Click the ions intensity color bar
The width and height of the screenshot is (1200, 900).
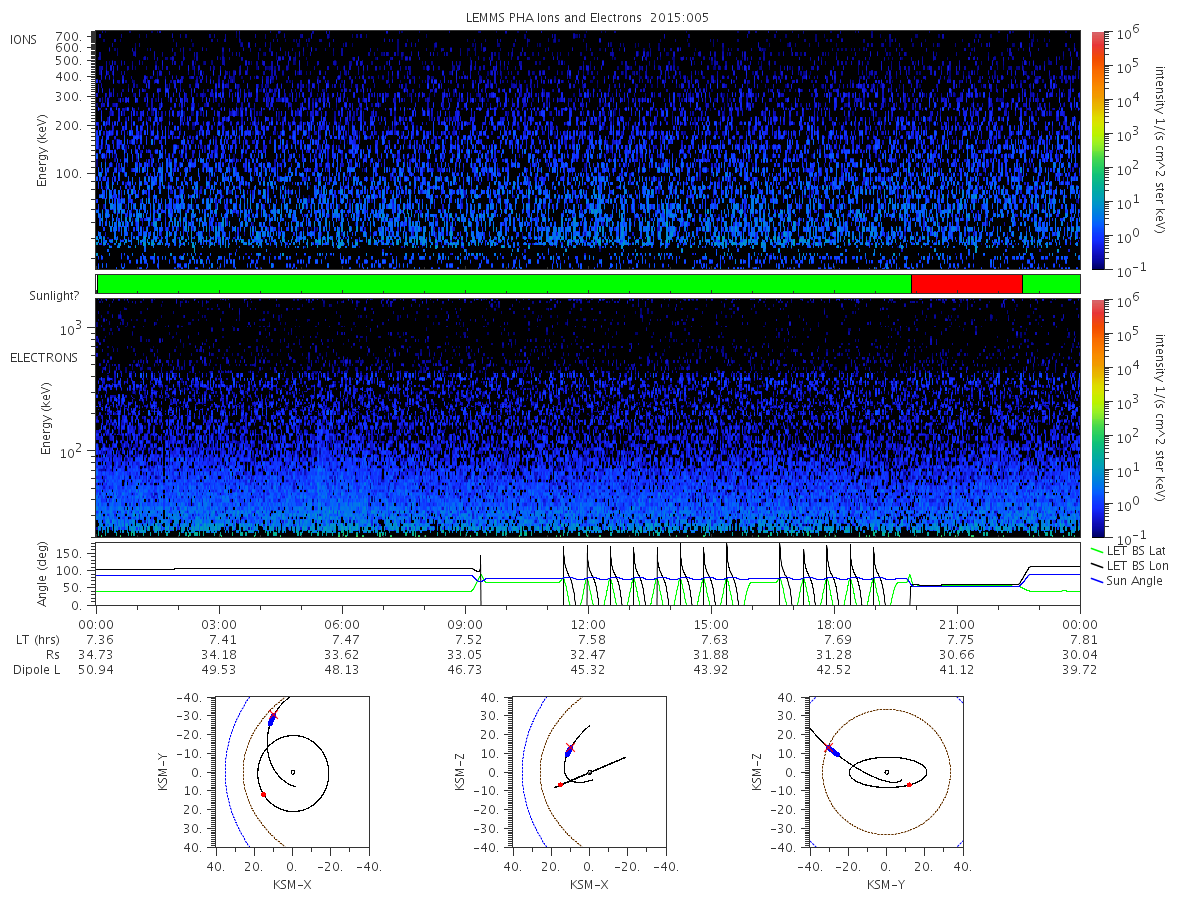[x=1097, y=150]
